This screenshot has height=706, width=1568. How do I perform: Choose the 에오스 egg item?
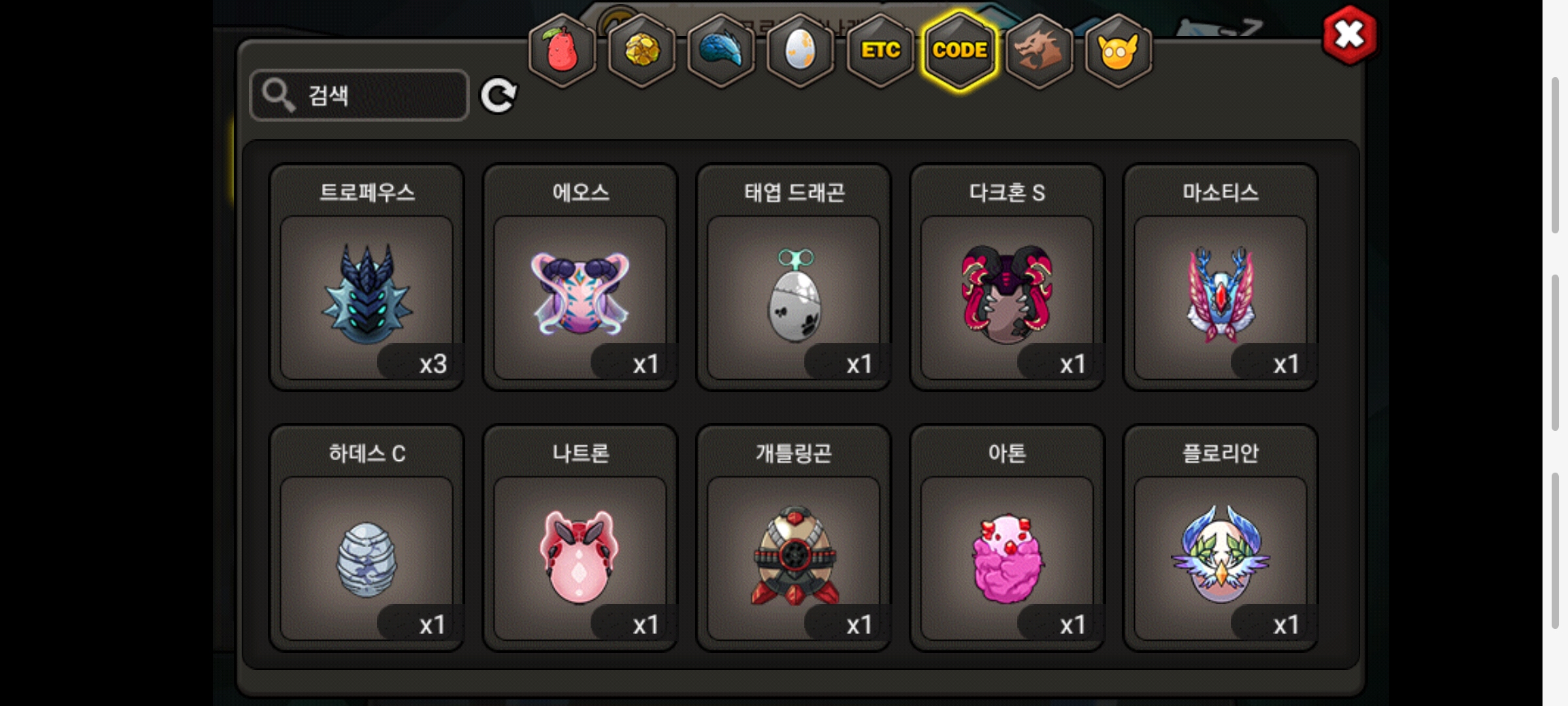(580, 277)
